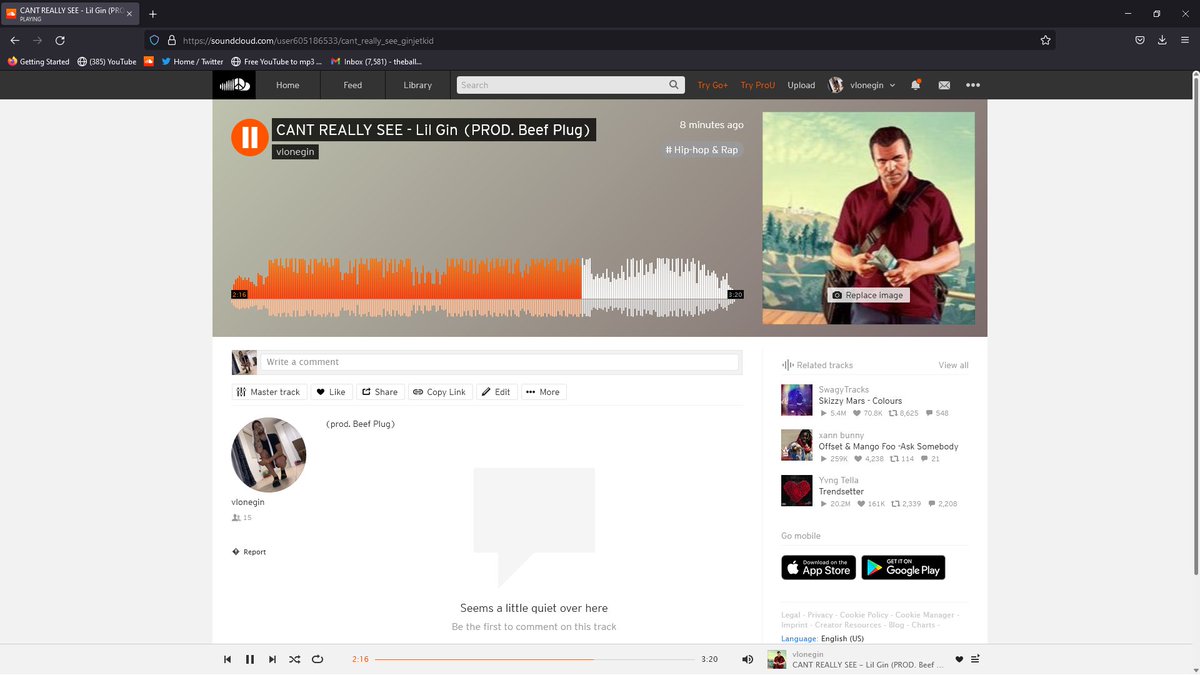Viewport: 1200px width, 675px height.
Task: Open the messages envelope icon
Action: point(944,85)
